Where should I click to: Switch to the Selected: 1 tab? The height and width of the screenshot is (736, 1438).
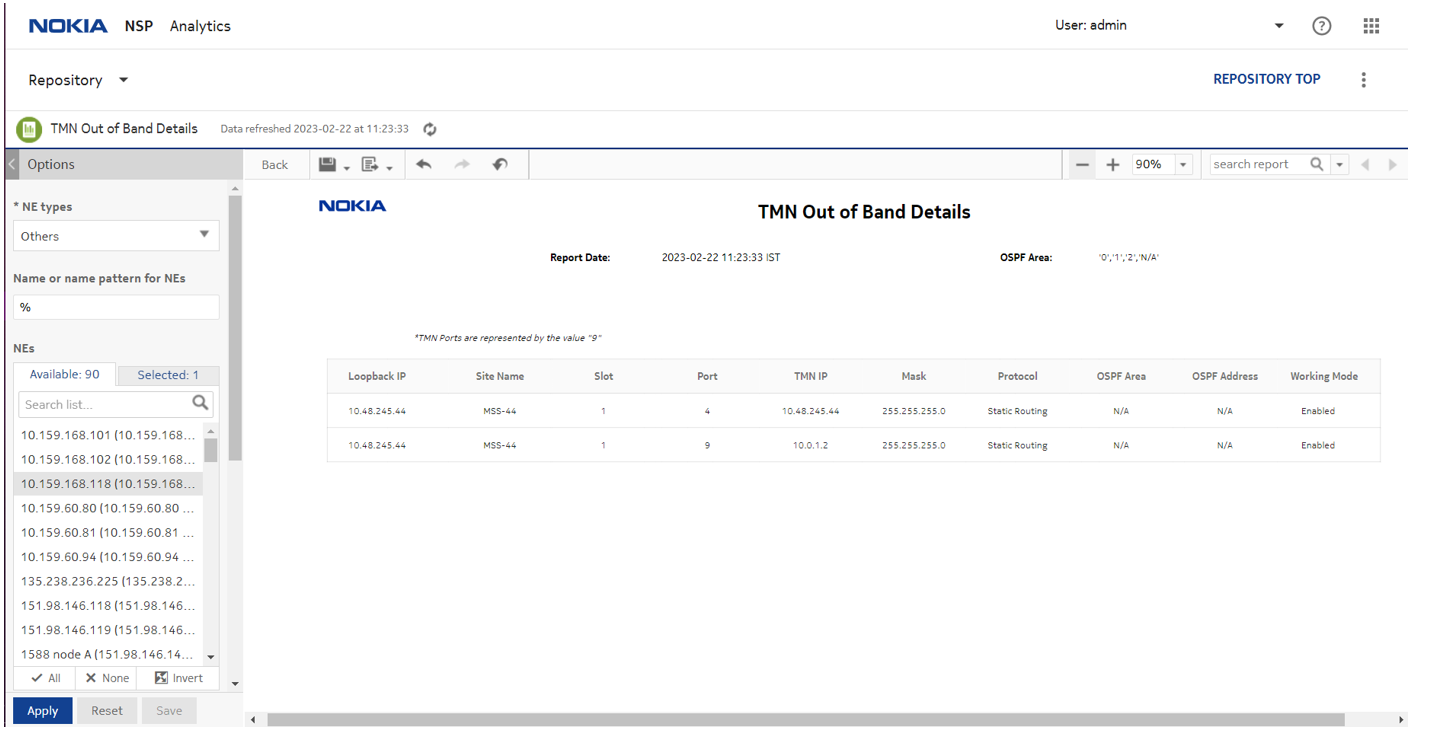click(167, 375)
